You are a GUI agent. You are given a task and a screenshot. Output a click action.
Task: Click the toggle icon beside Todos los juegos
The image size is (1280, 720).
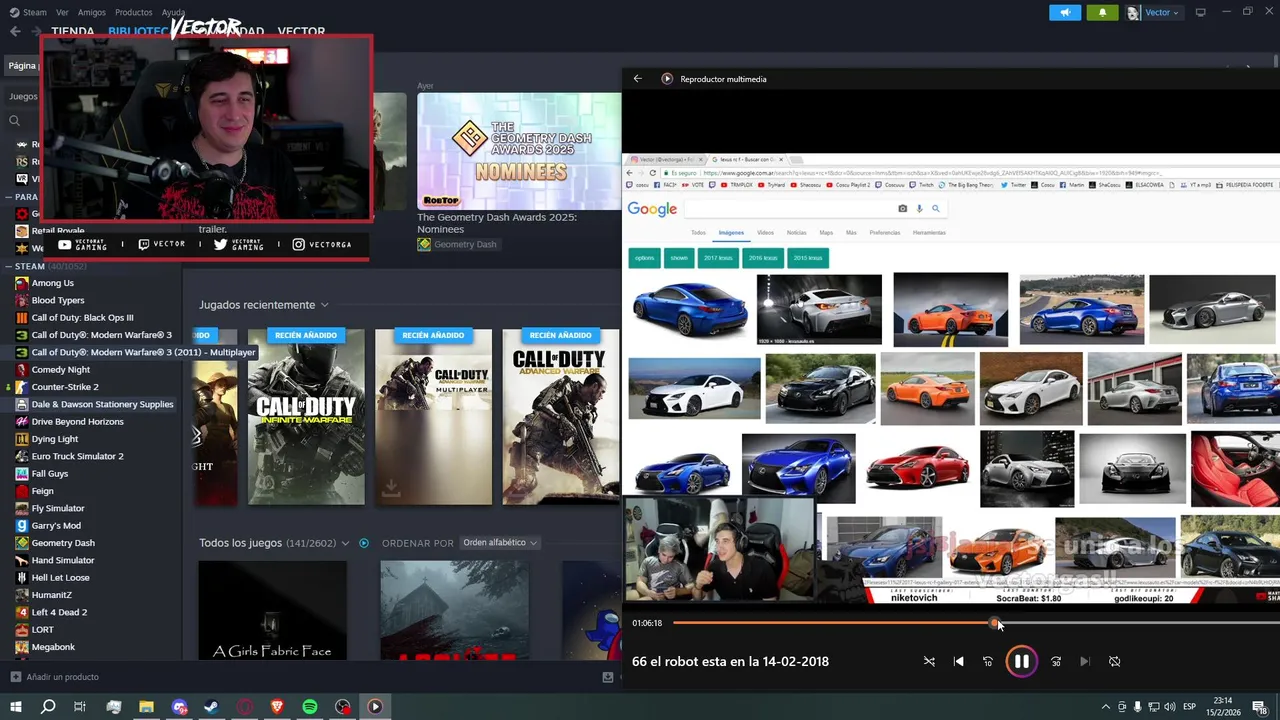click(x=364, y=543)
